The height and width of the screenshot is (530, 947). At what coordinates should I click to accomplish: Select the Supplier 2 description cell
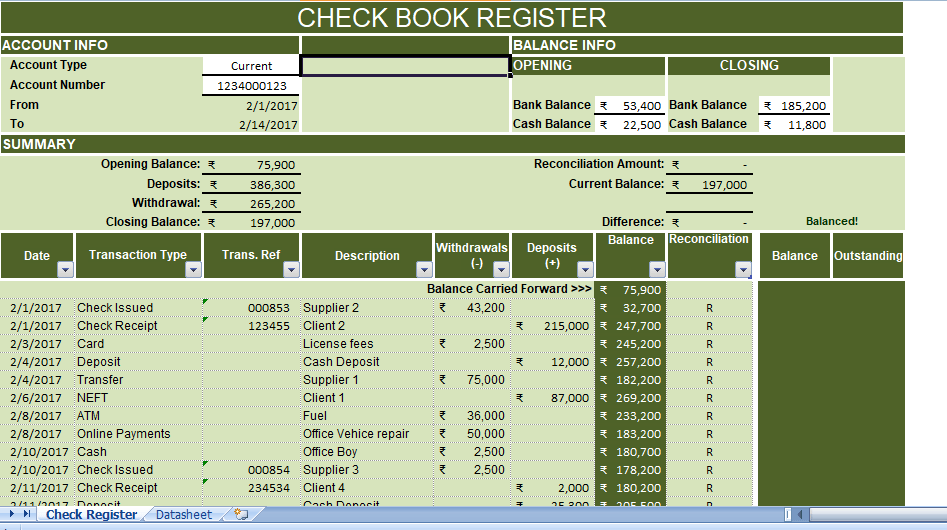pos(367,308)
